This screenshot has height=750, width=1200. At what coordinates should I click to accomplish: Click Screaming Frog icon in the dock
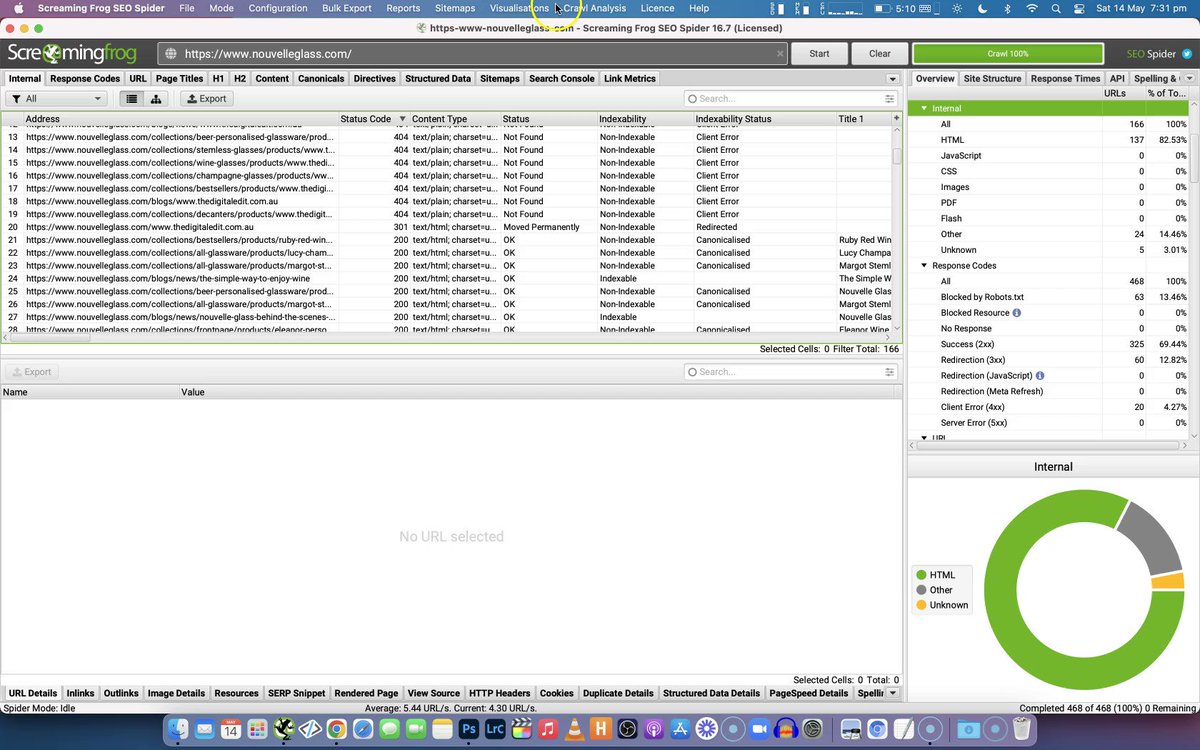(x=284, y=730)
